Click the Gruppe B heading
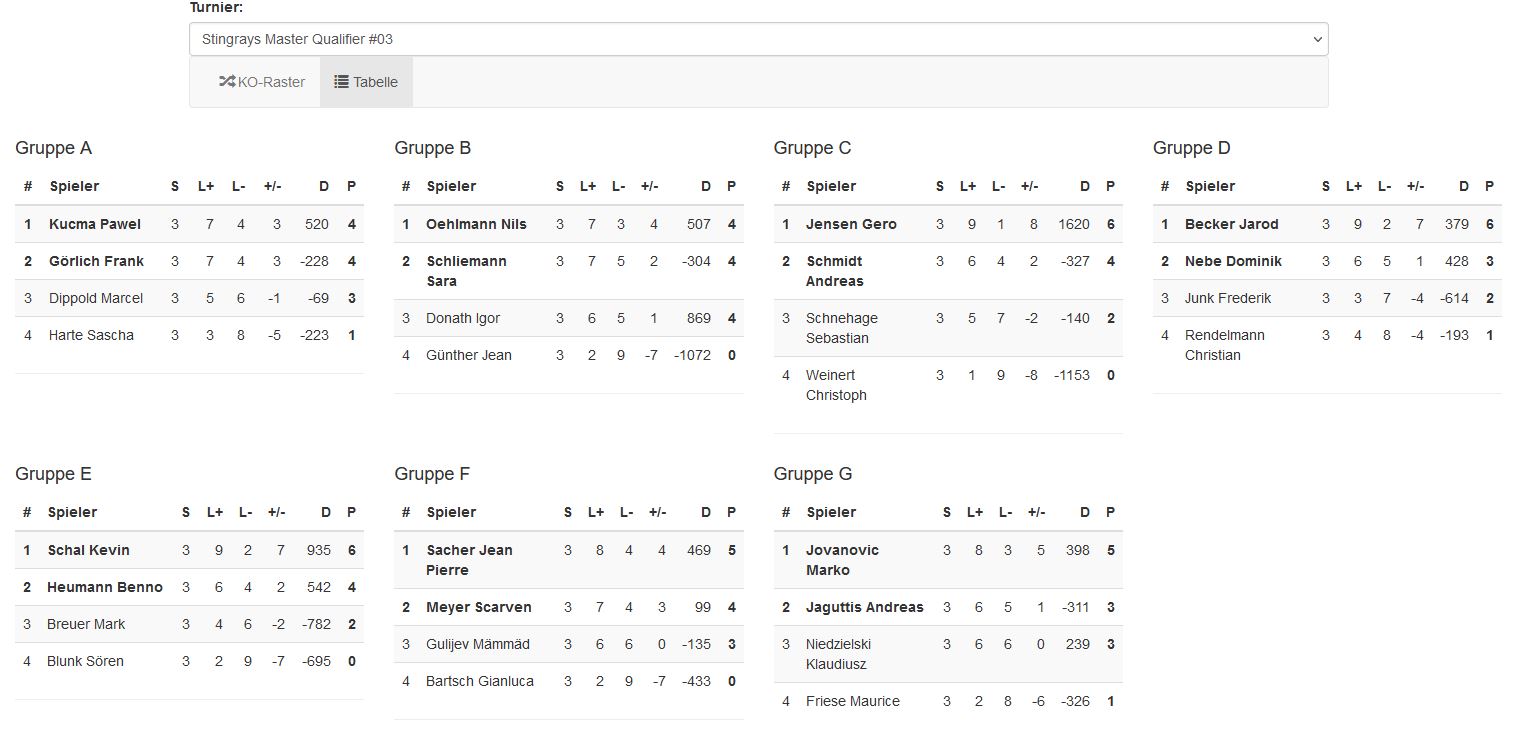Viewport: 1513px width, 732px height. [x=432, y=148]
